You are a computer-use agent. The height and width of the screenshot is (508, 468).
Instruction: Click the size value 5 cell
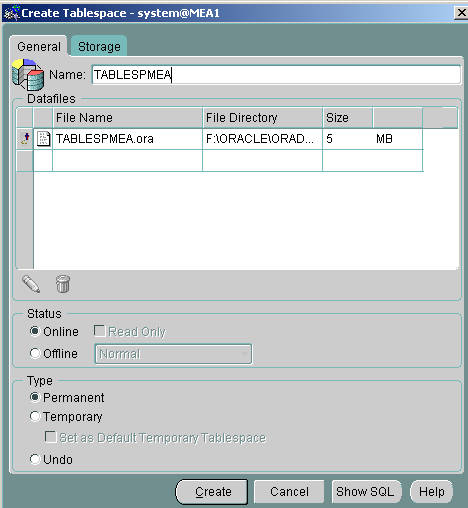(348, 139)
